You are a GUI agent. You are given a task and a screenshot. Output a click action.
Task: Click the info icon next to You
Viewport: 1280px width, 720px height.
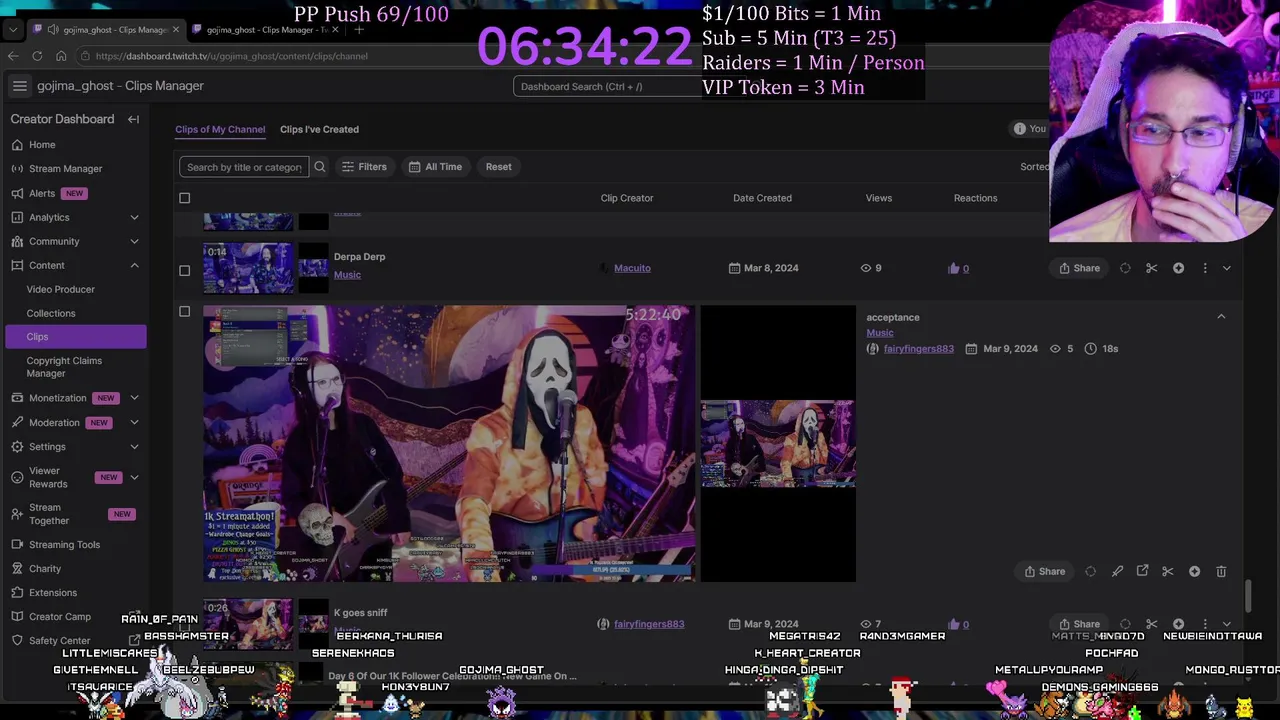[x=1019, y=129]
